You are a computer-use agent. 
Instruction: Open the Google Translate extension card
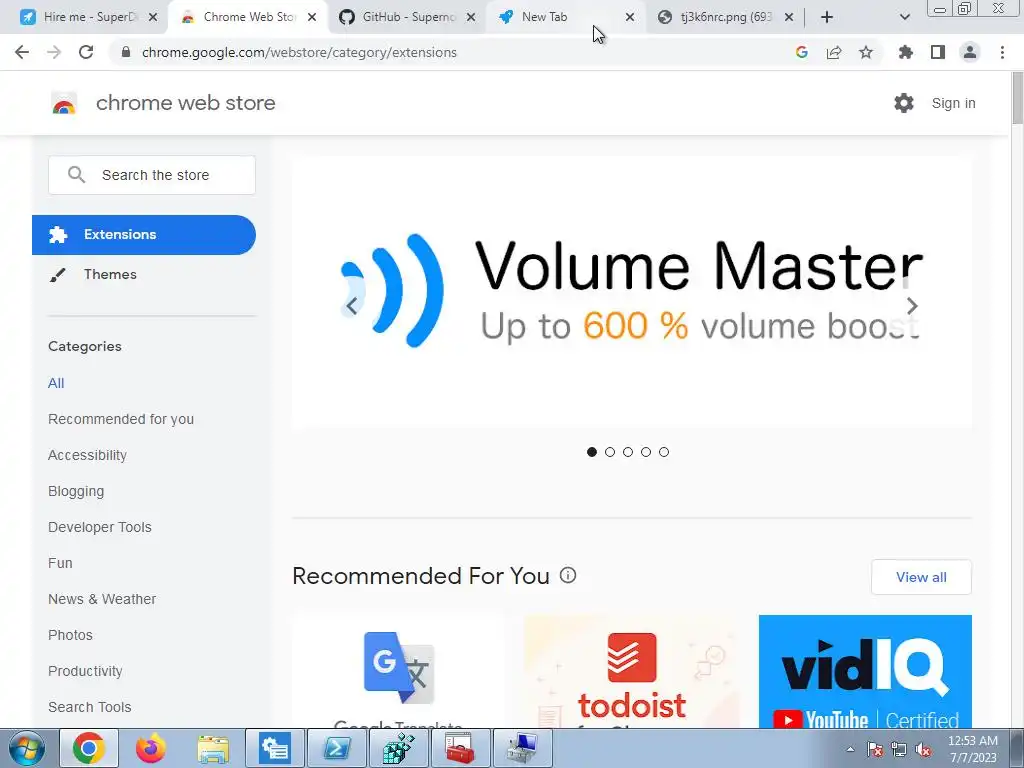point(398,671)
